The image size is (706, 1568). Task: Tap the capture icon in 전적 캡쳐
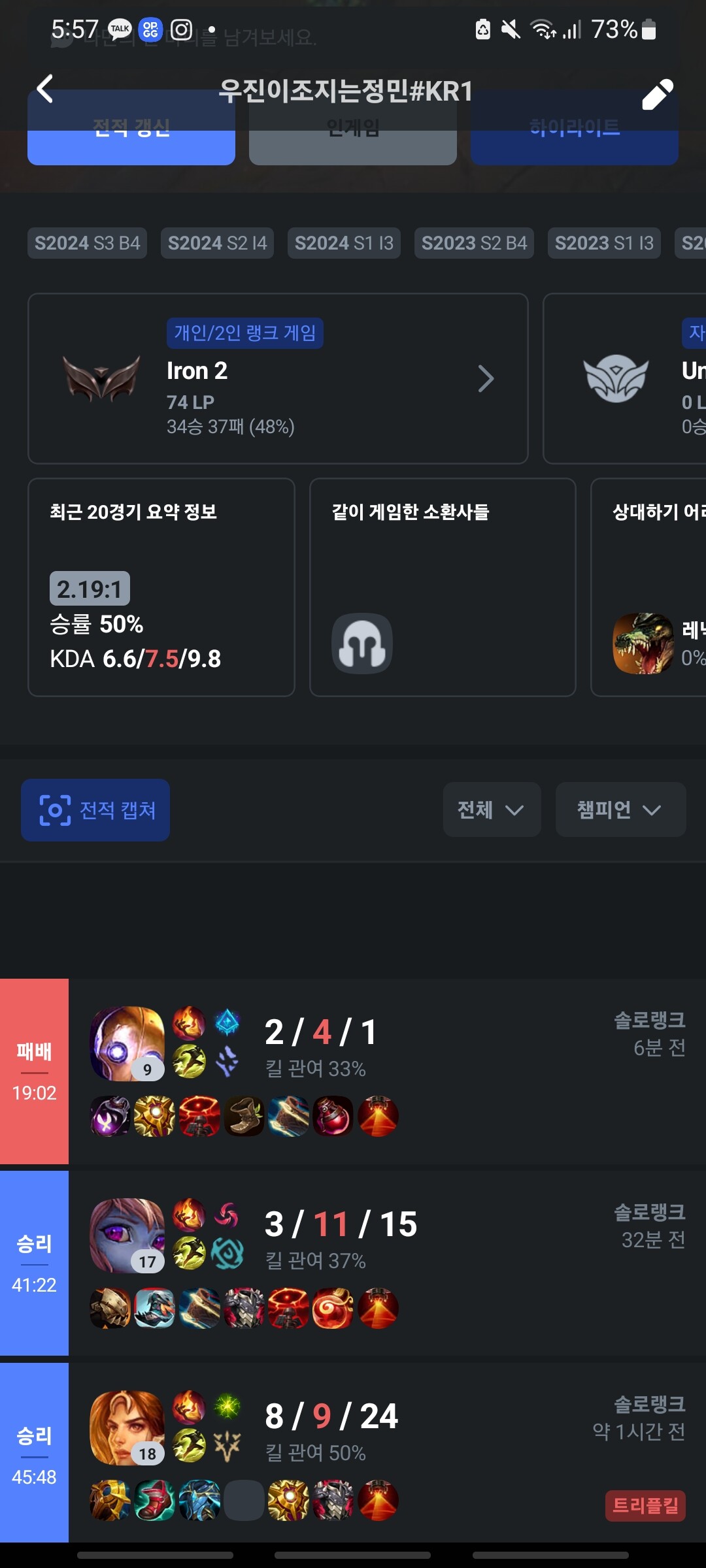coord(56,810)
